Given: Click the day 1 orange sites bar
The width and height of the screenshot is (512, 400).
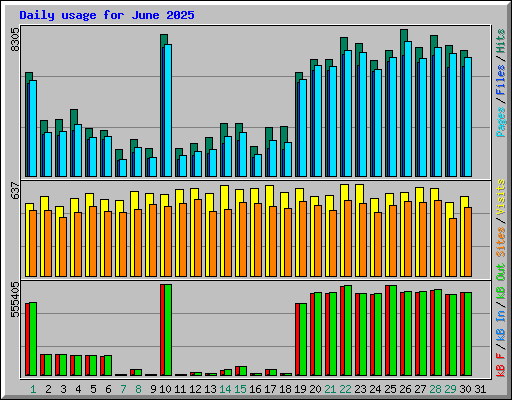Looking at the screenshot, I should tap(33, 243).
